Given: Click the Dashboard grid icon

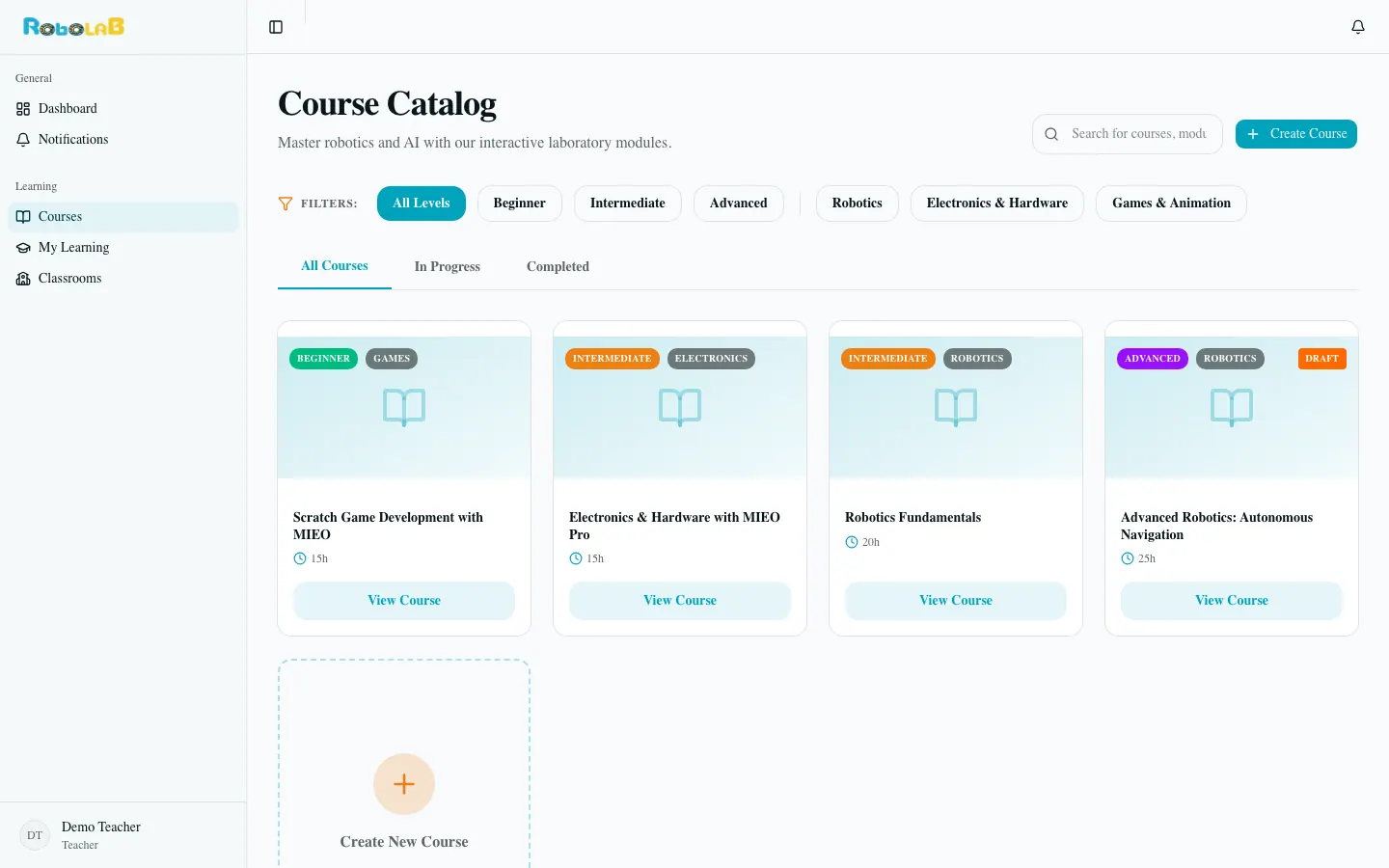Looking at the screenshot, I should (23, 109).
